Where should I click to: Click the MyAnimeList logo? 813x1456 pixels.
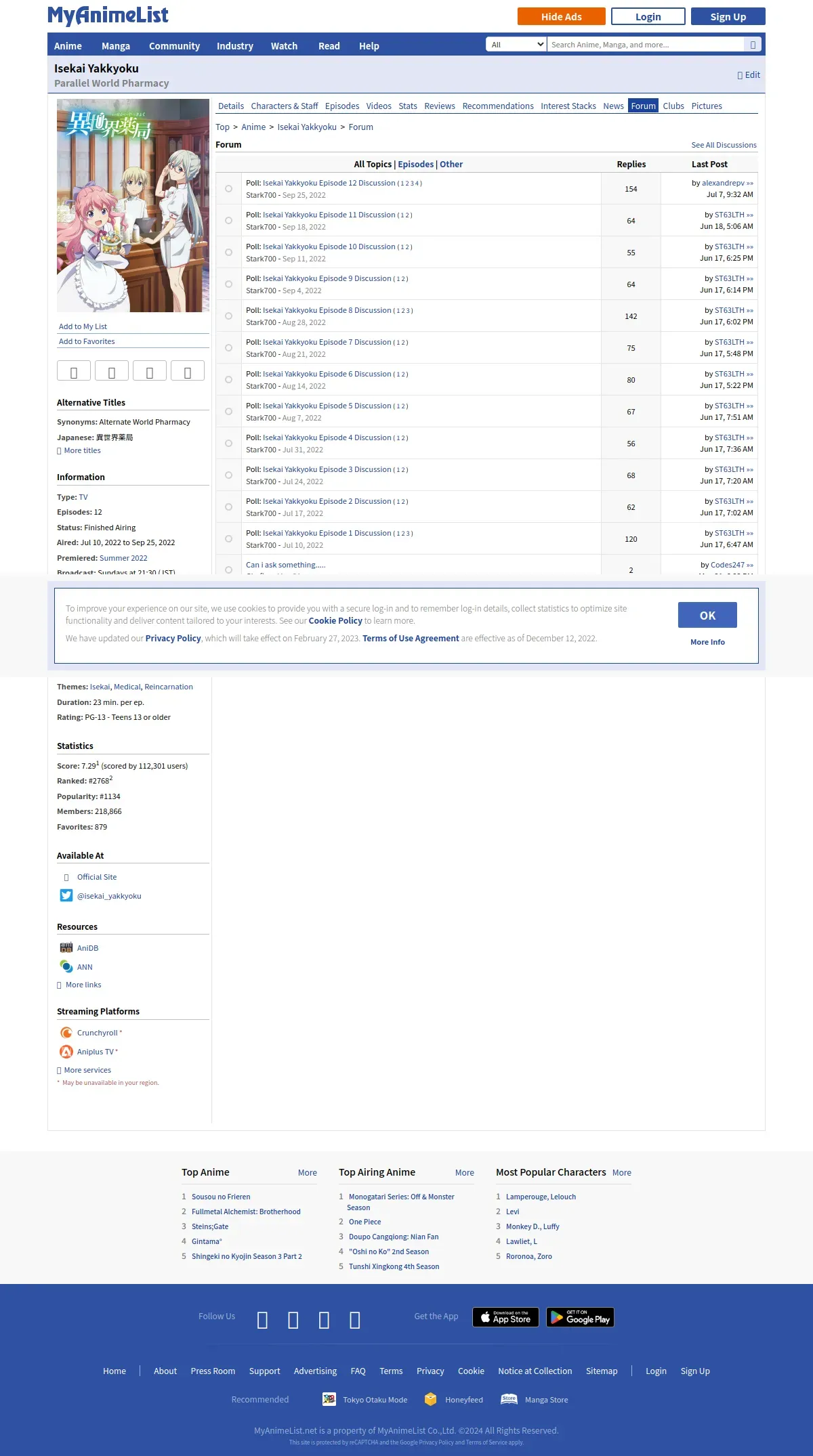[x=108, y=15]
